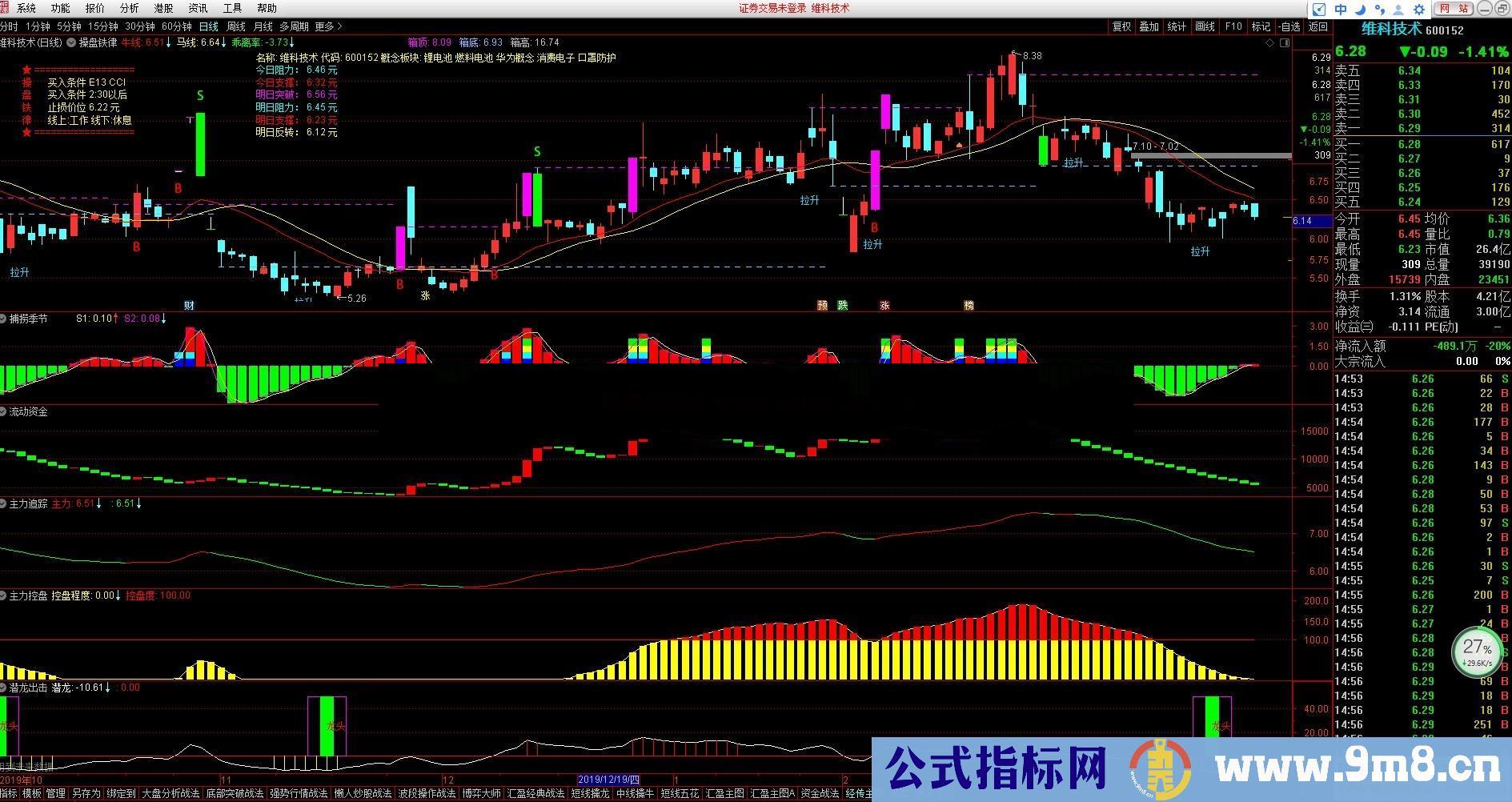Open the 工具 menu
The image size is (1512, 802).
[x=232, y=8]
